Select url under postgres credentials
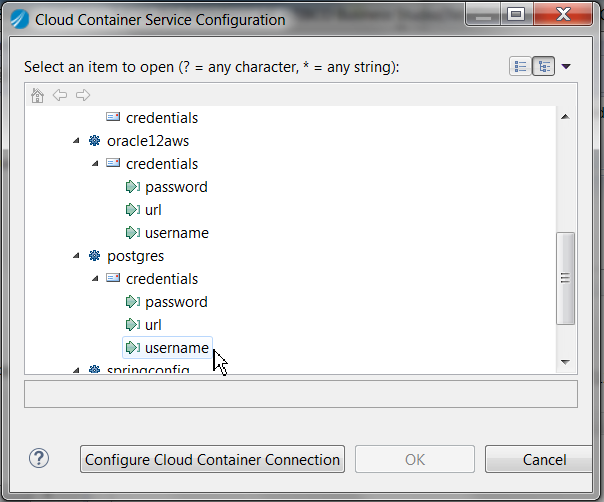The image size is (604, 502). point(153,325)
